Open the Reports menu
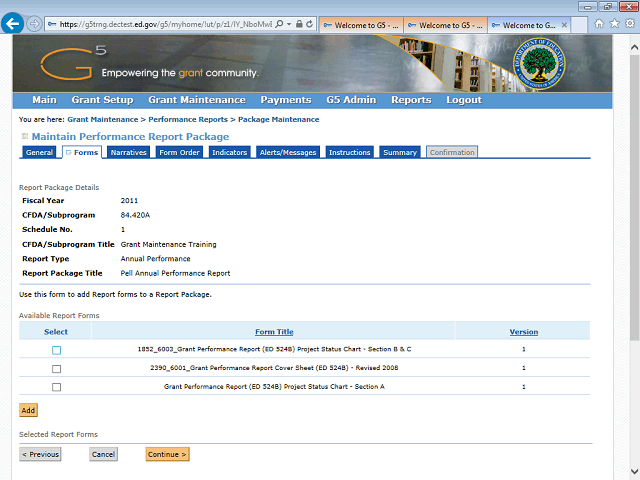Viewport: 640px width, 480px height. 411,100
